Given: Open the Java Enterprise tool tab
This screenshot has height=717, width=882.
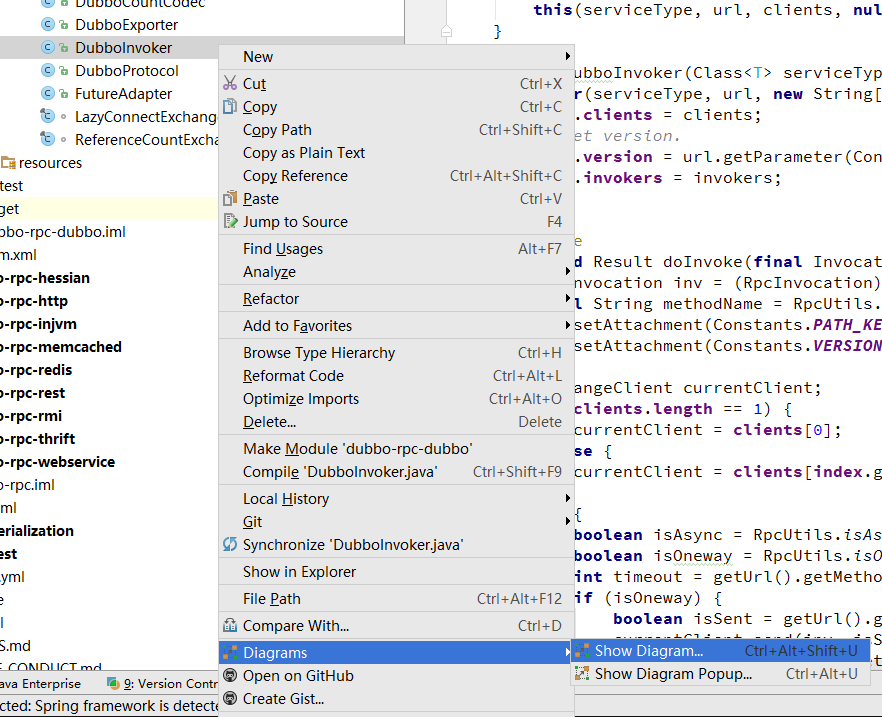Looking at the screenshot, I should click(40, 684).
